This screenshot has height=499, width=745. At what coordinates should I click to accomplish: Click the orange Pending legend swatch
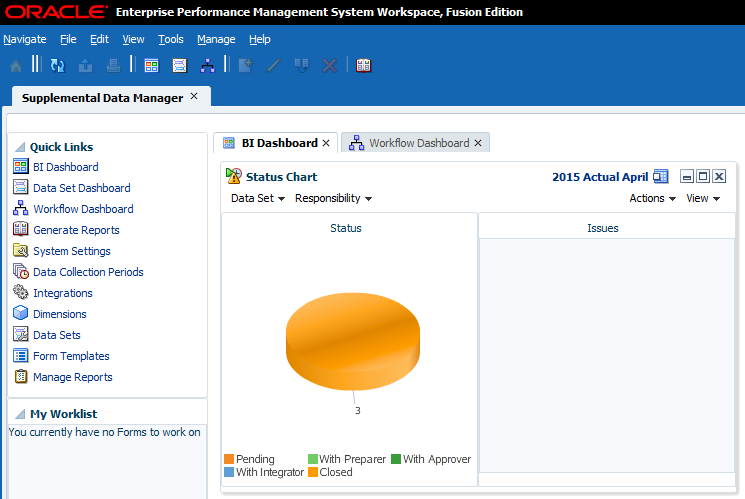pos(229,459)
